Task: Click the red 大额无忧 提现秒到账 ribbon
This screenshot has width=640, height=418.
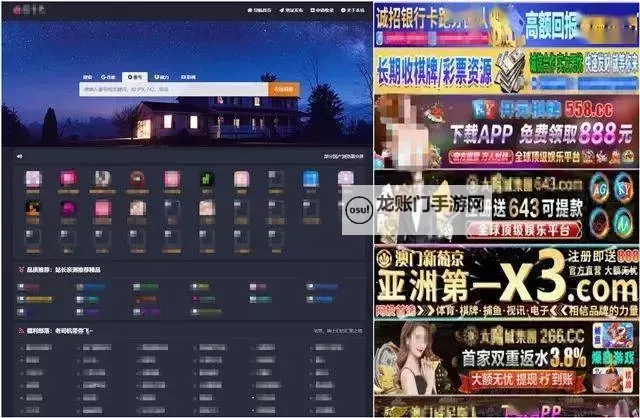Action: tap(522, 380)
